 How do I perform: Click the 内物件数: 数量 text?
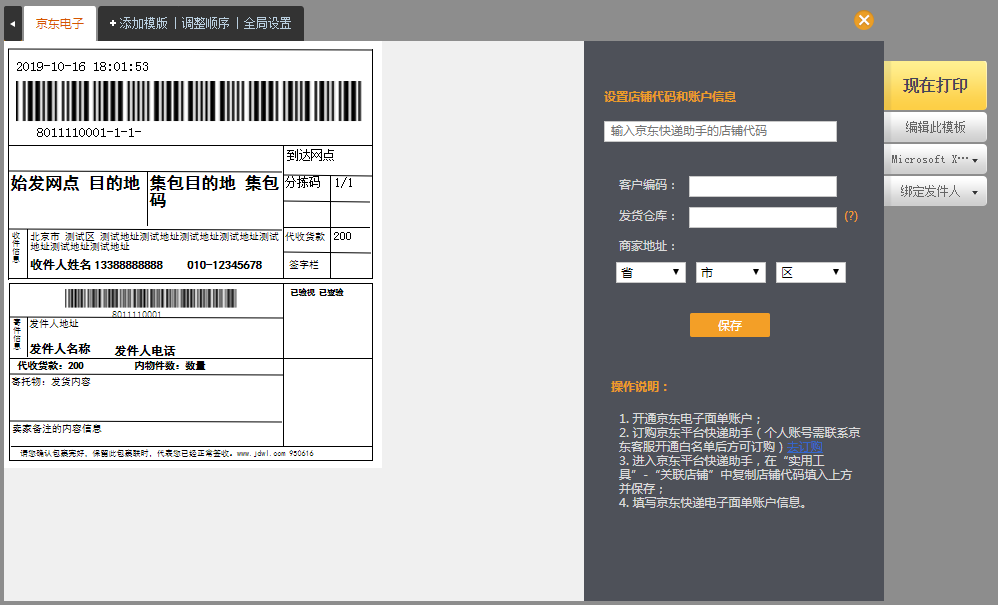(x=170, y=366)
